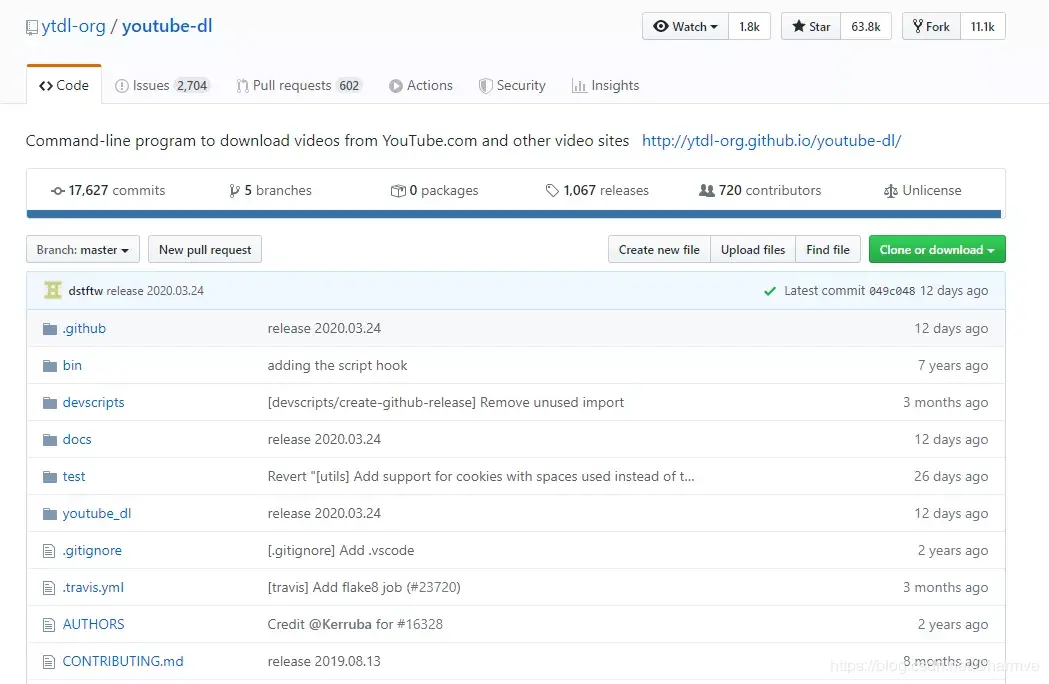This screenshot has width=1049, height=684.
Task: Star the repository
Action: [811, 26]
